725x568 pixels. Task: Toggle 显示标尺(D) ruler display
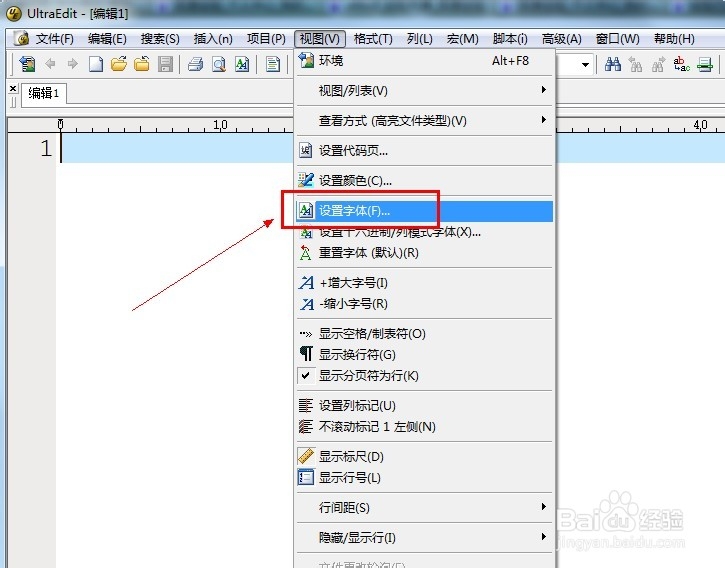coord(424,457)
